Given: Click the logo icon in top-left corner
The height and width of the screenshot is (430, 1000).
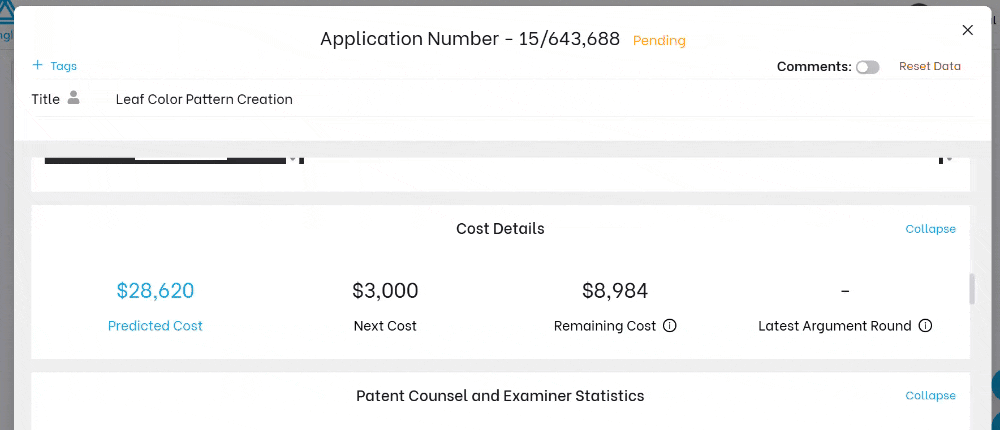Looking at the screenshot, I should tap(6, 10).
